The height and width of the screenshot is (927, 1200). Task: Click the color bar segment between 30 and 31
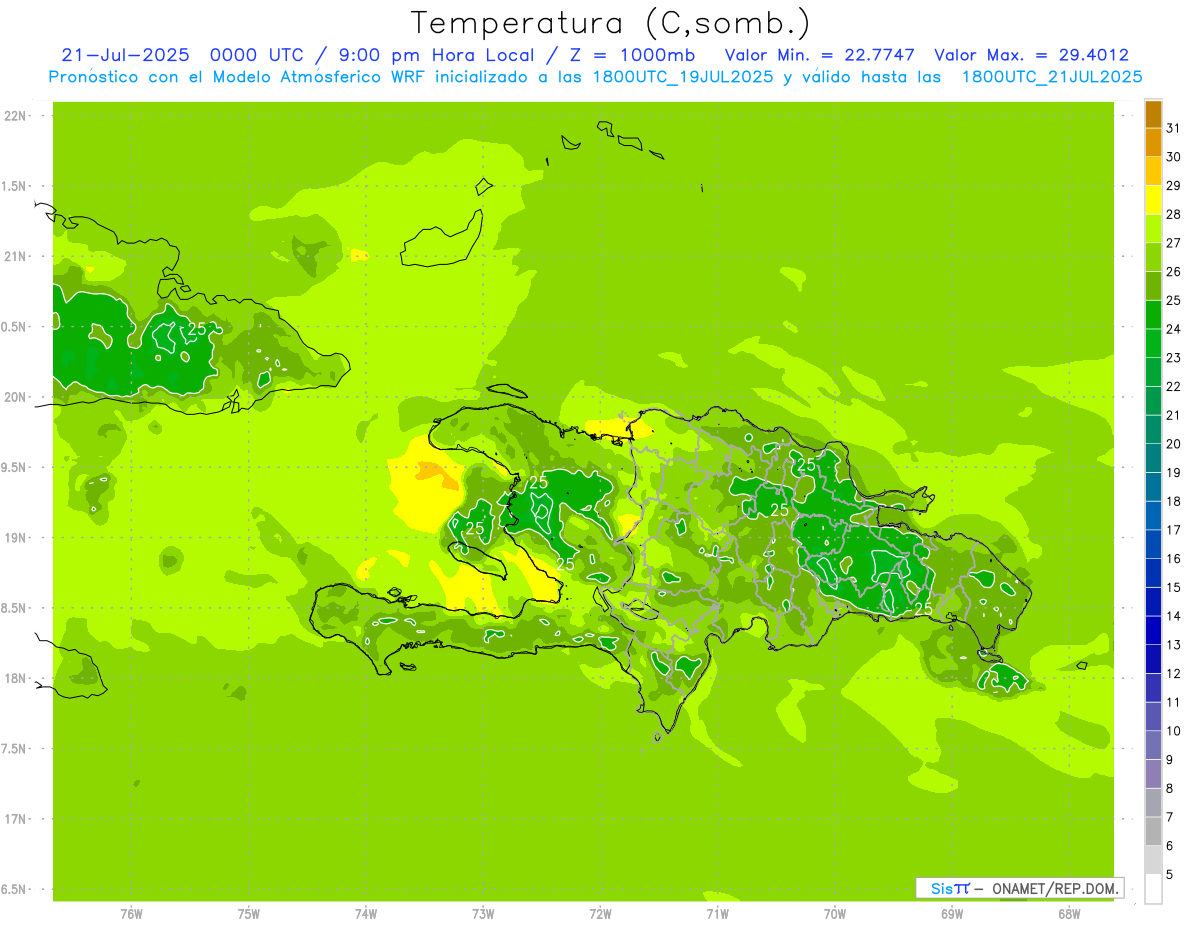1153,142
